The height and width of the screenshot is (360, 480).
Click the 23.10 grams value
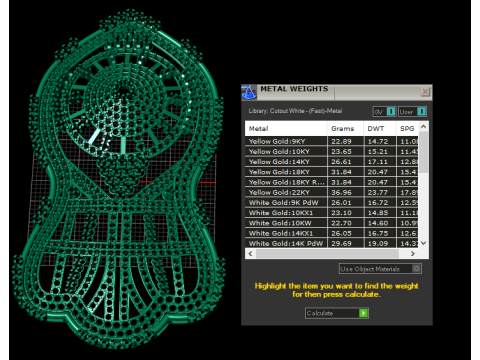(341, 213)
